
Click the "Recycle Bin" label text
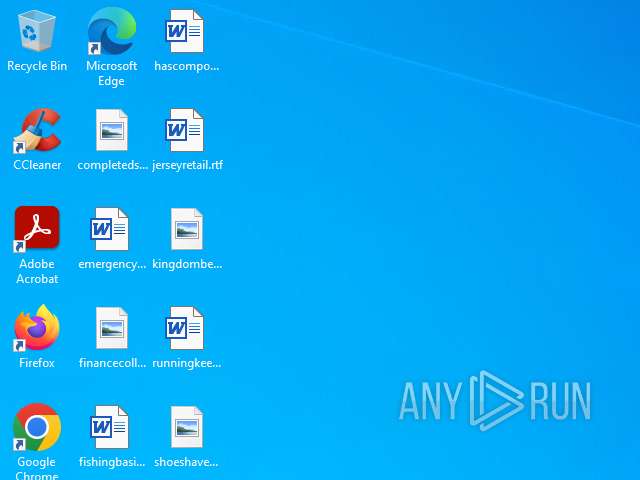(37, 66)
